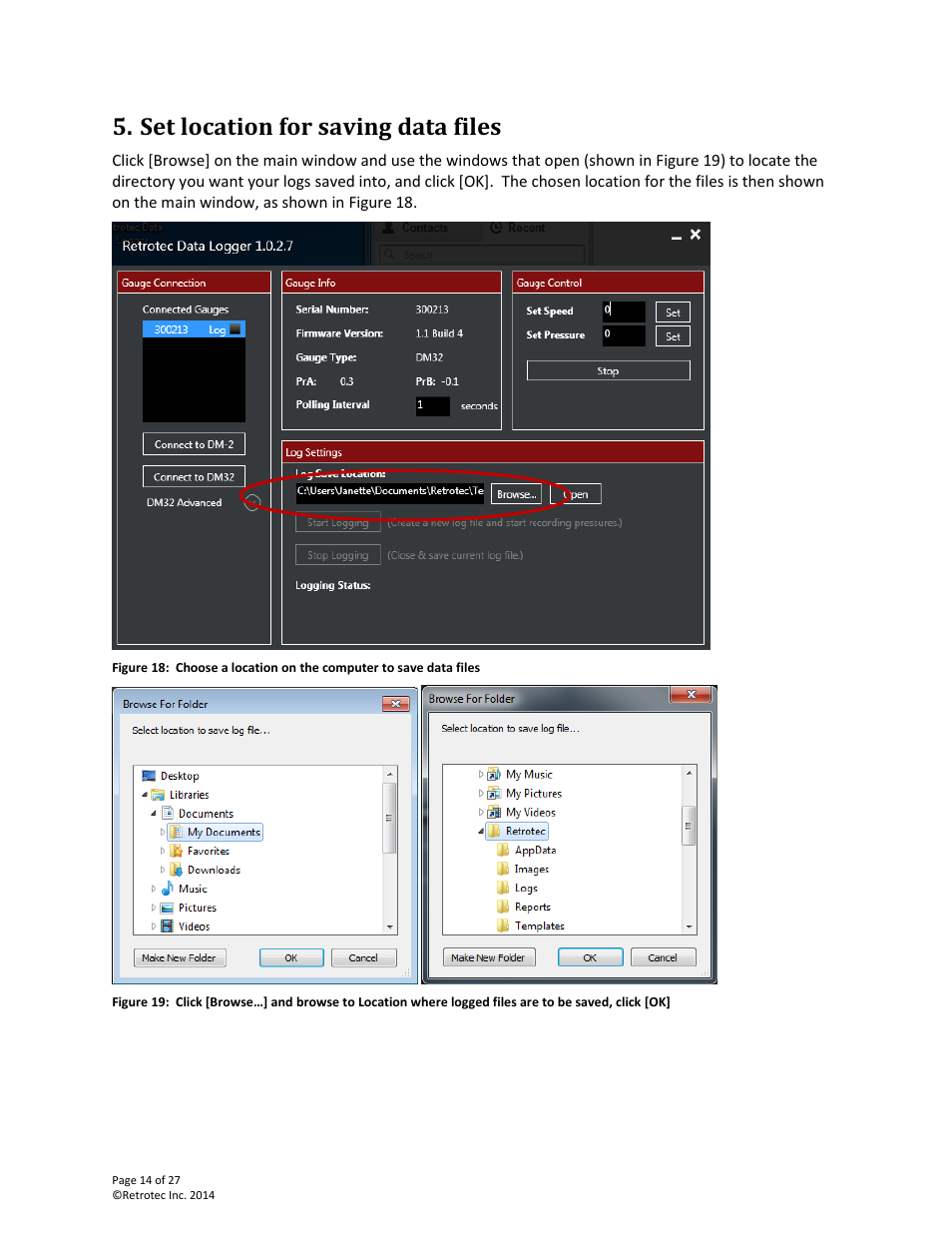The width and height of the screenshot is (952, 1233).
Task: Expand the Downloads node
Action: tap(163, 870)
